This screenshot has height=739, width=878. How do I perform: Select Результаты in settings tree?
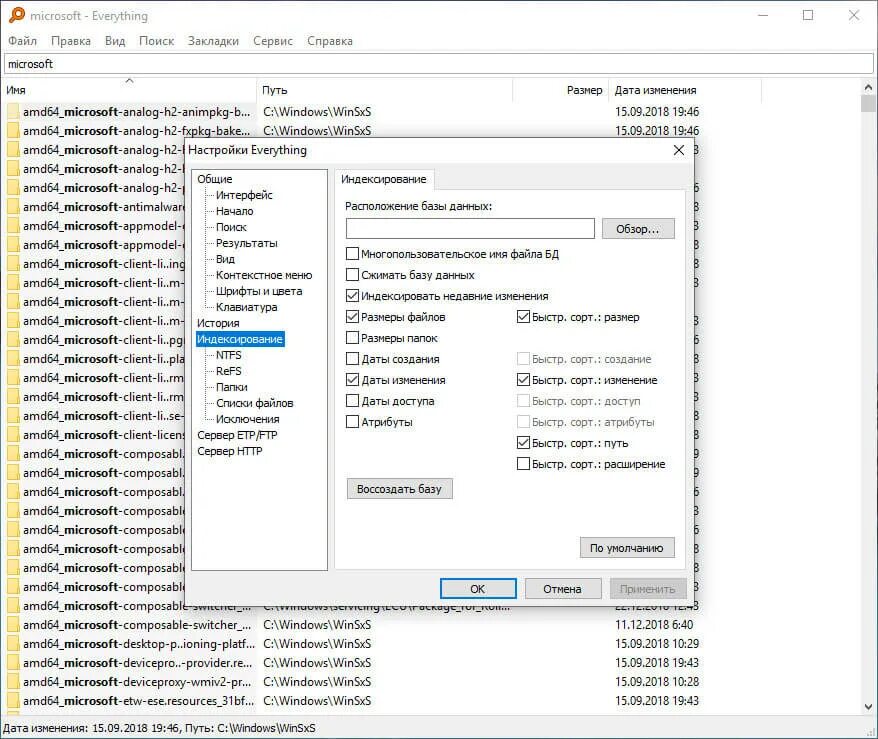click(x=247, y=243)
